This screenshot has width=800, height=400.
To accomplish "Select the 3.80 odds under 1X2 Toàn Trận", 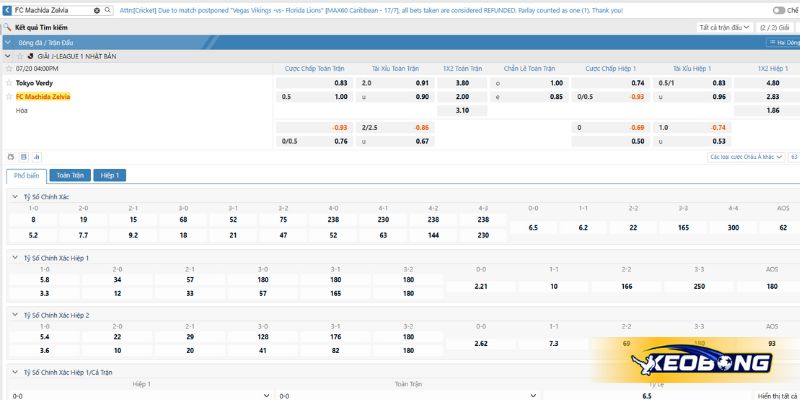I will click(x=462, y=83).
